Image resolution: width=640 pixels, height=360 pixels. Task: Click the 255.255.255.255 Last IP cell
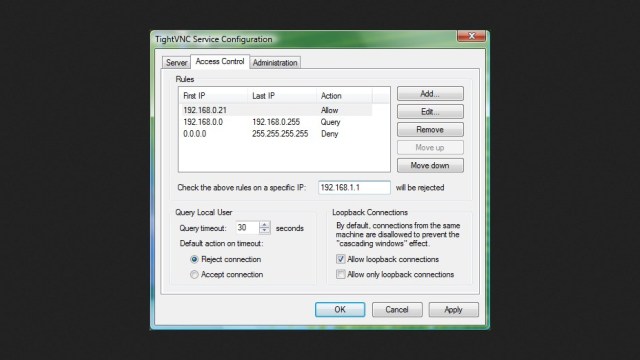pyautogui.click(x=280, y=134)
